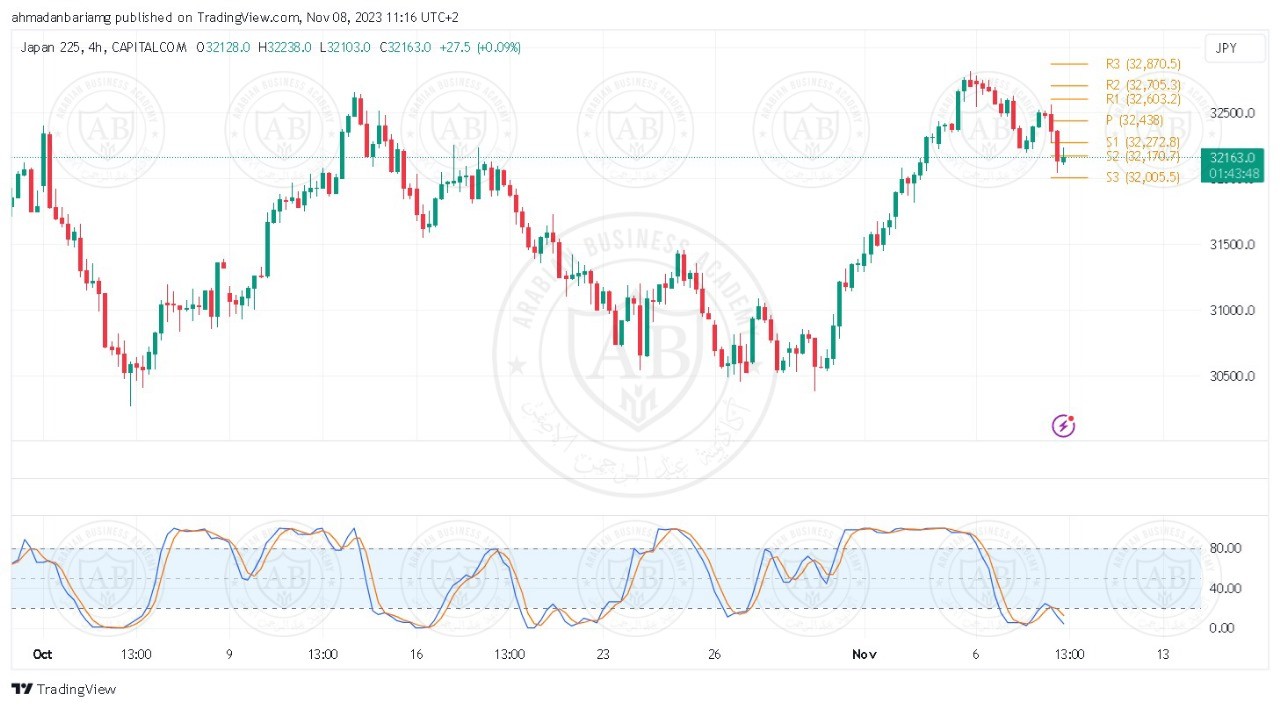Screen dimensions: 1280x708
Task: Click the countdown timer 01:43:48
Action: 1234,173
